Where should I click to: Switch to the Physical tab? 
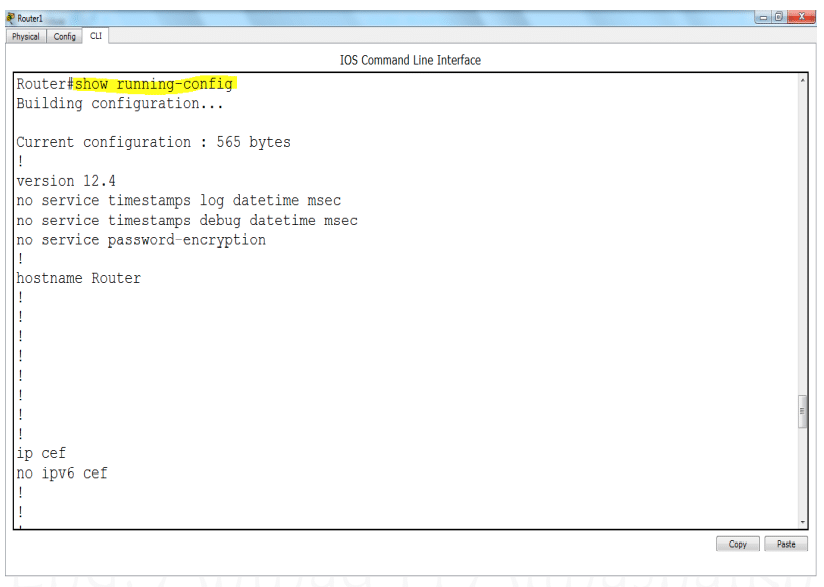[x=26, y=37]
